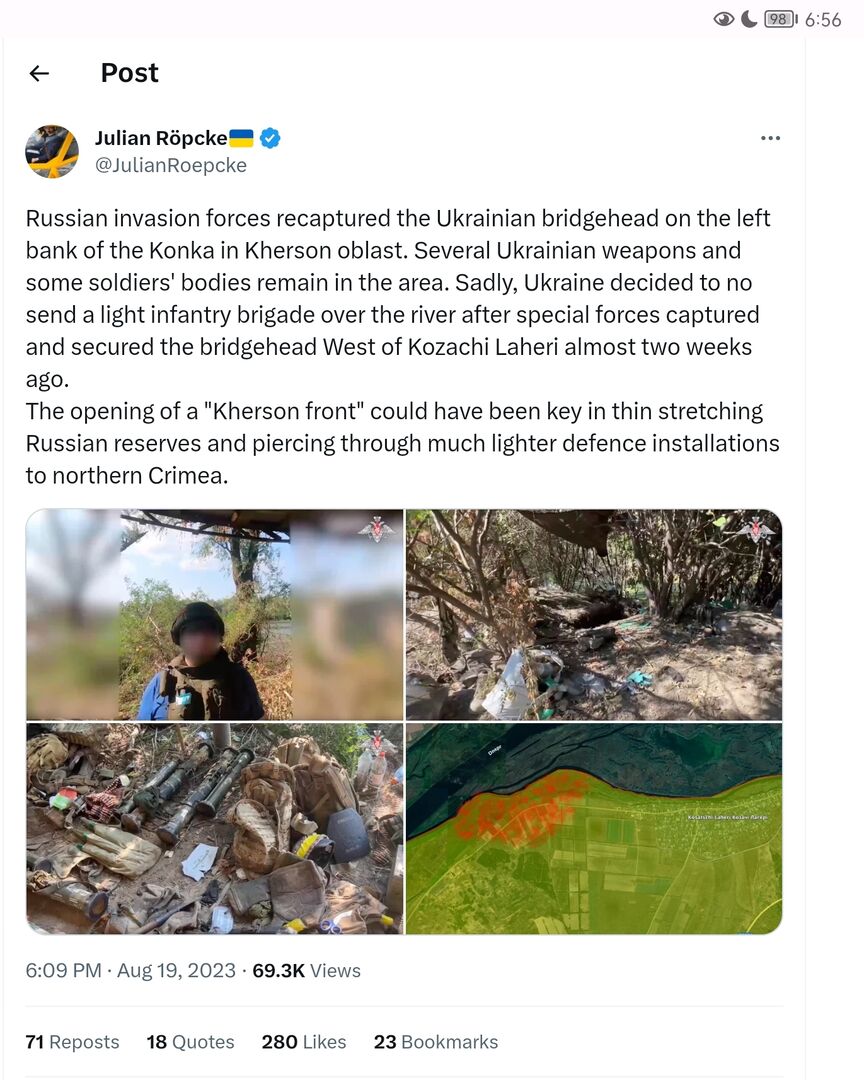Open the top-right forest debris photo
The height and width of the screenshot is (1080, 864).
click(594, 614)
